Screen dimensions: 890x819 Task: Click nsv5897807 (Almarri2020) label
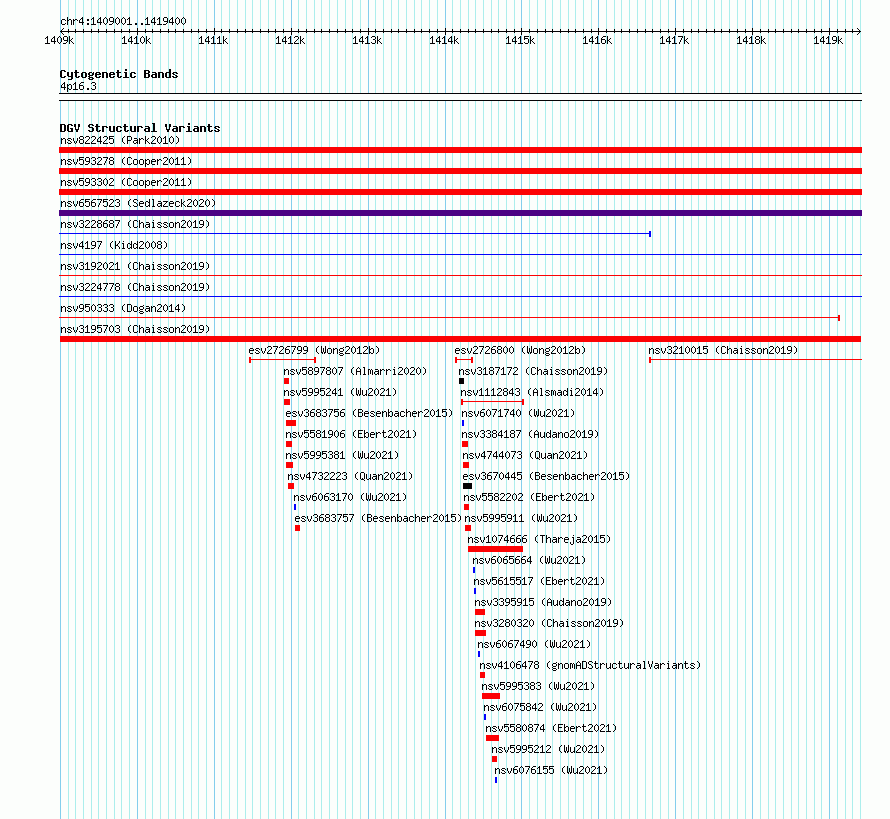coord(355,371)
